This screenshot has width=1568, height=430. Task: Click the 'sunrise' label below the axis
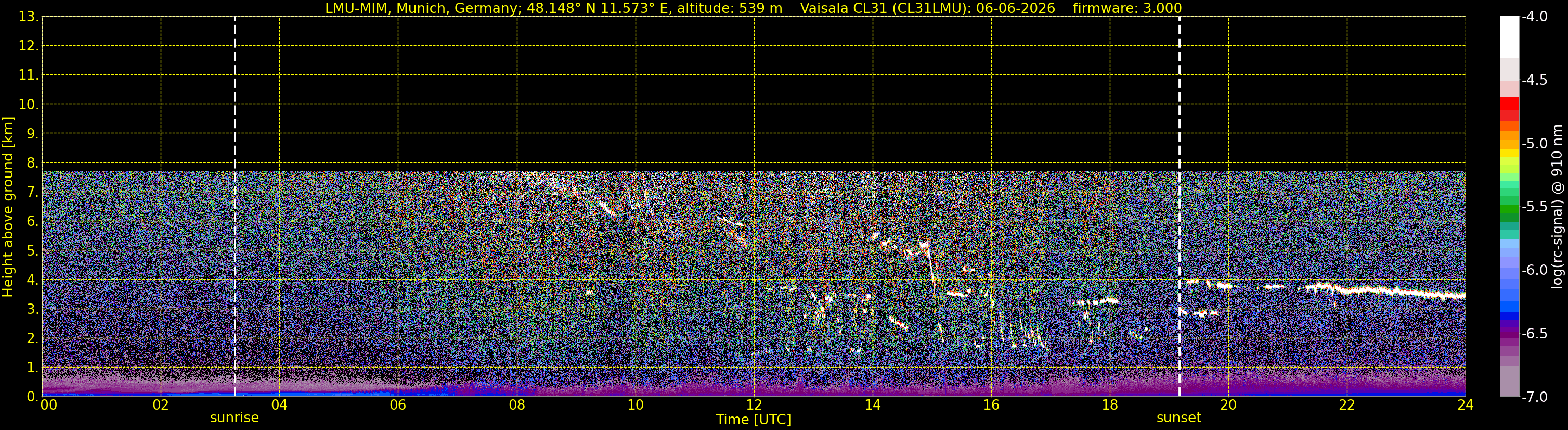coord(235,418)
